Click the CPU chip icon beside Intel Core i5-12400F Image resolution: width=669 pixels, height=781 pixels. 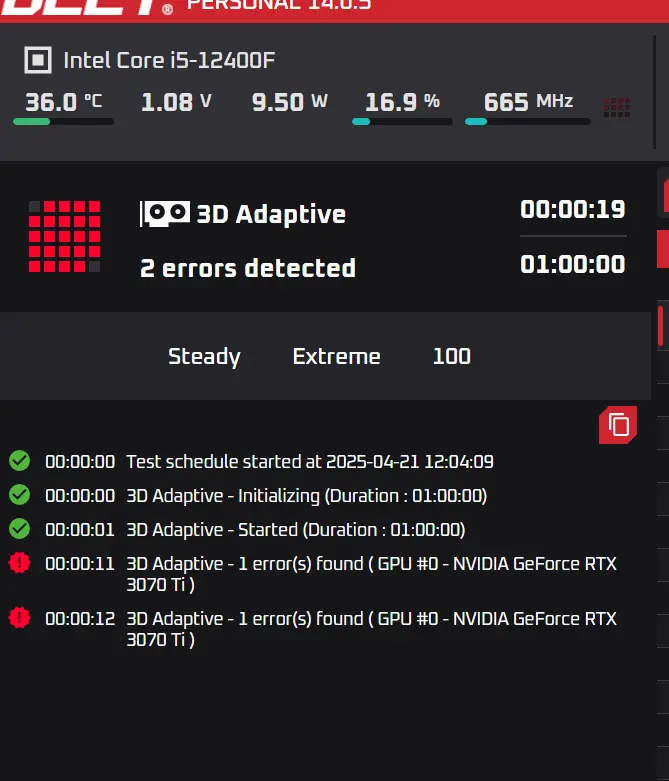click(38, 60)
